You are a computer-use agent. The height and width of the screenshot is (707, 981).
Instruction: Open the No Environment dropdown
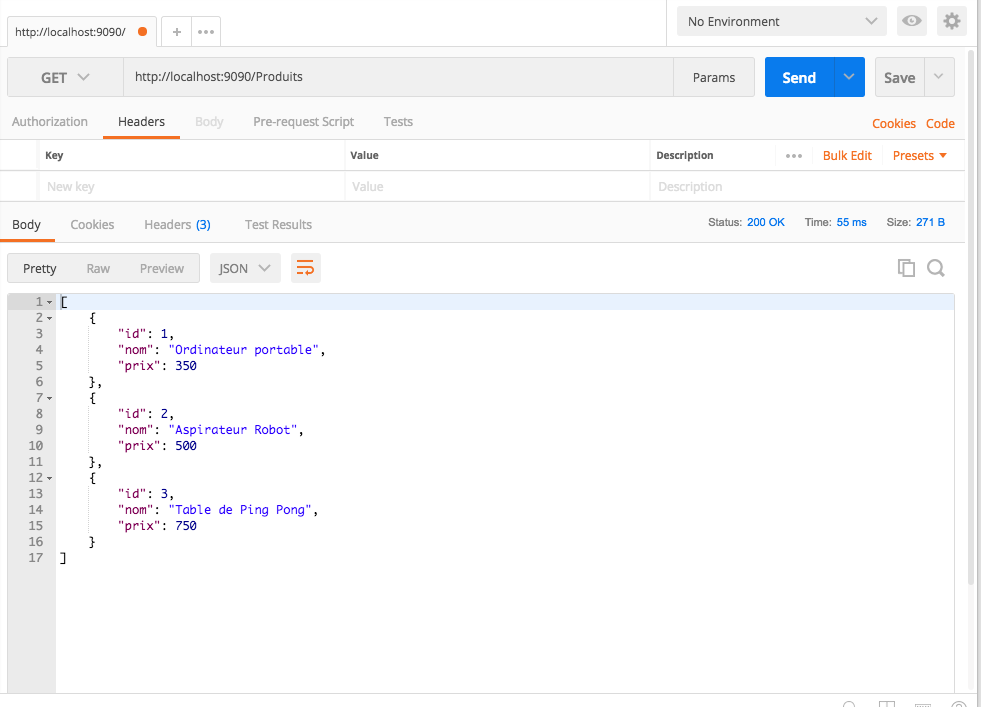781,21
